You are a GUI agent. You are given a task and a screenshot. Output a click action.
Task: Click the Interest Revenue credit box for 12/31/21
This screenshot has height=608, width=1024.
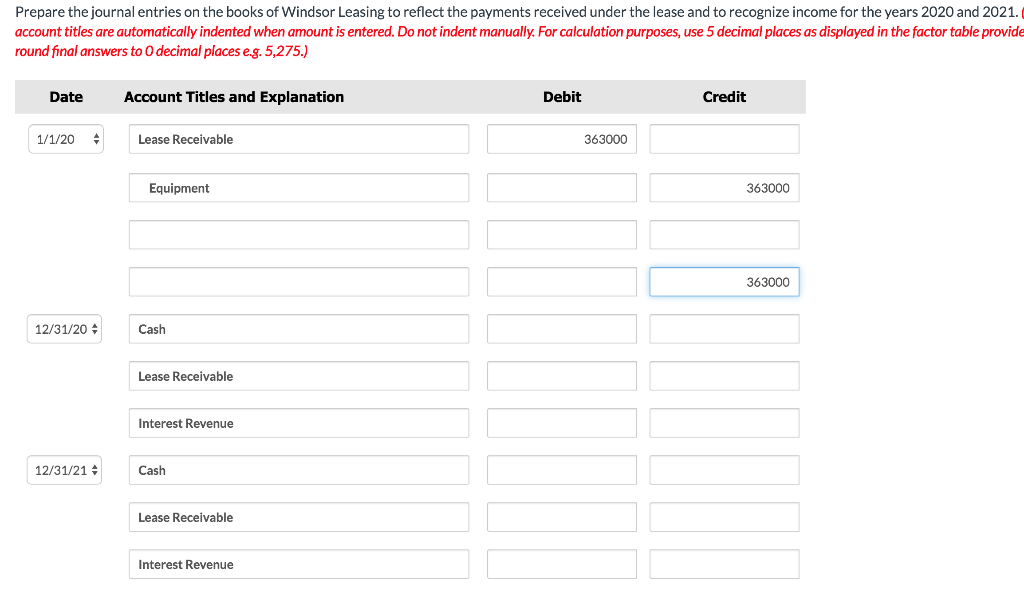coord(723,564)
